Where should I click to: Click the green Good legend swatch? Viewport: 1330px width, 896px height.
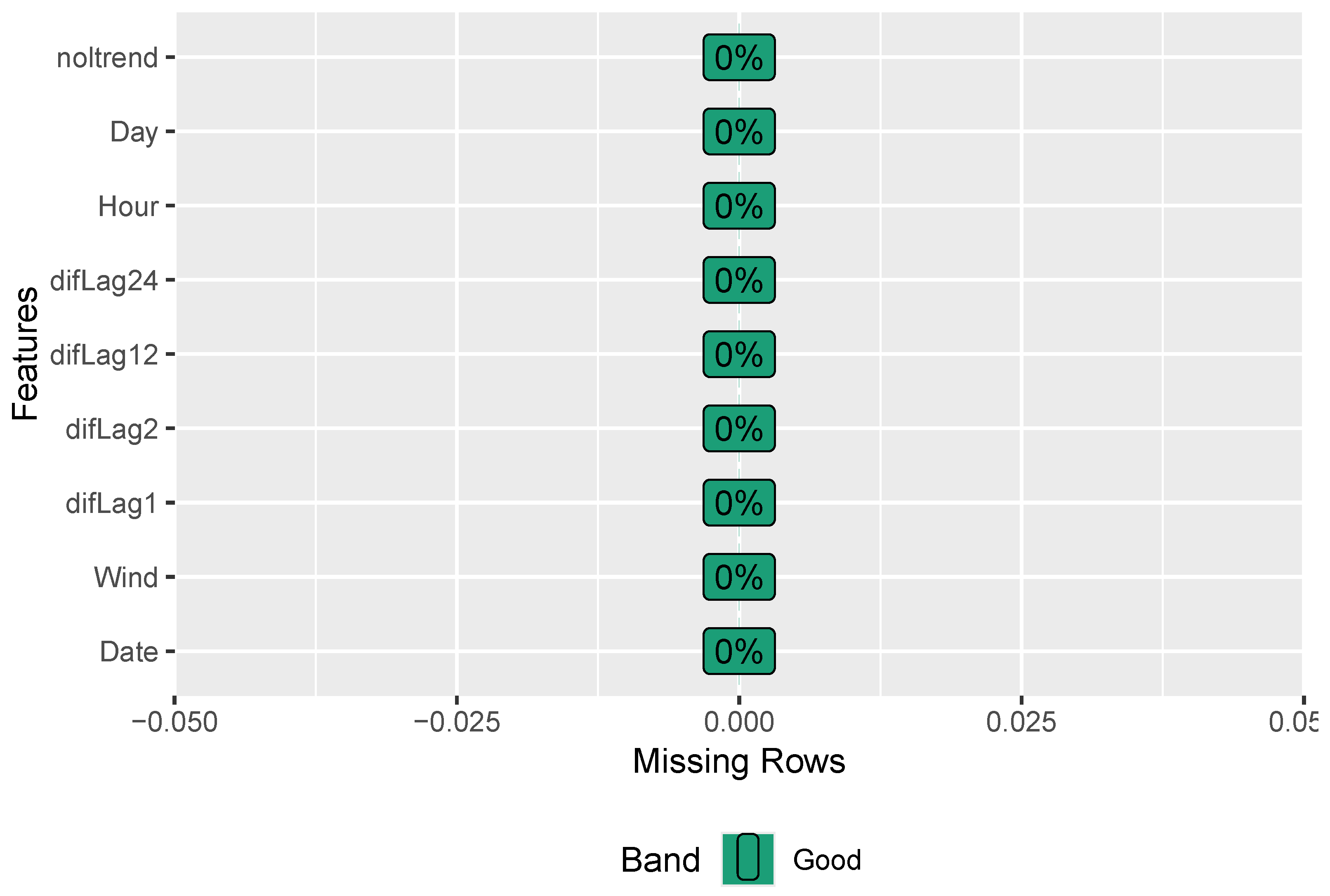click(748, 859)
